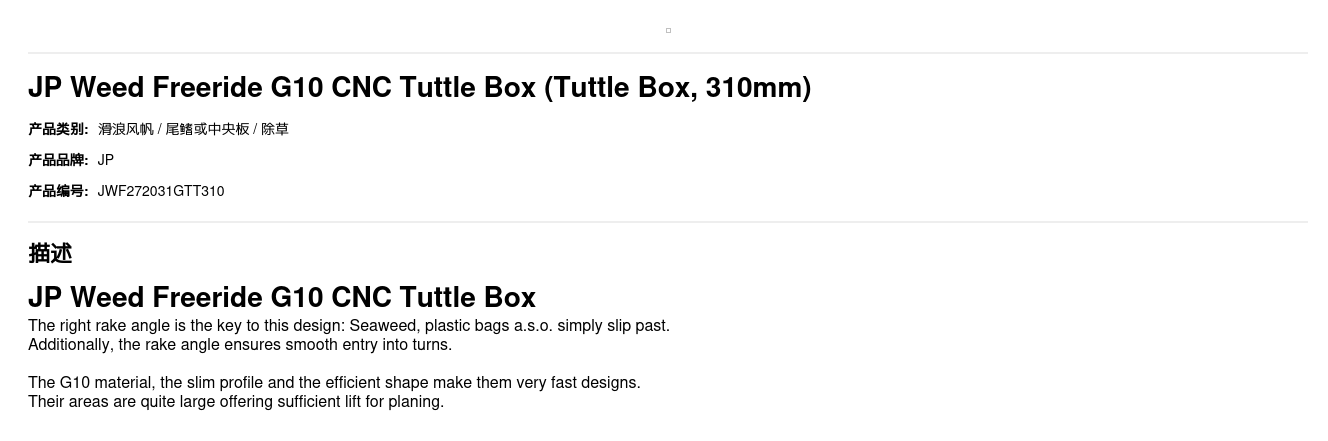Click the sentence starting 'The right rake angle'
The width and height of the screenshot is (1328, 441).
tap(349, 326)
